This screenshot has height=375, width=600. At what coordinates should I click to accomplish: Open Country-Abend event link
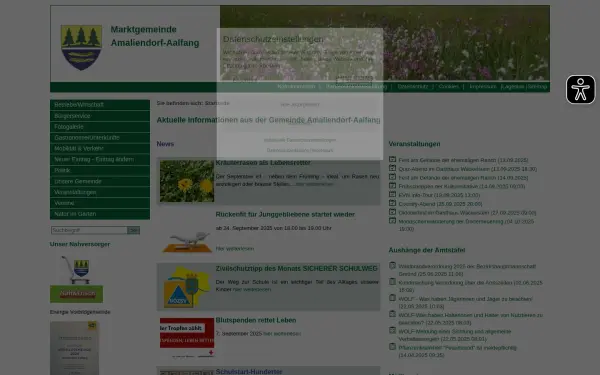tap(440, 204)
